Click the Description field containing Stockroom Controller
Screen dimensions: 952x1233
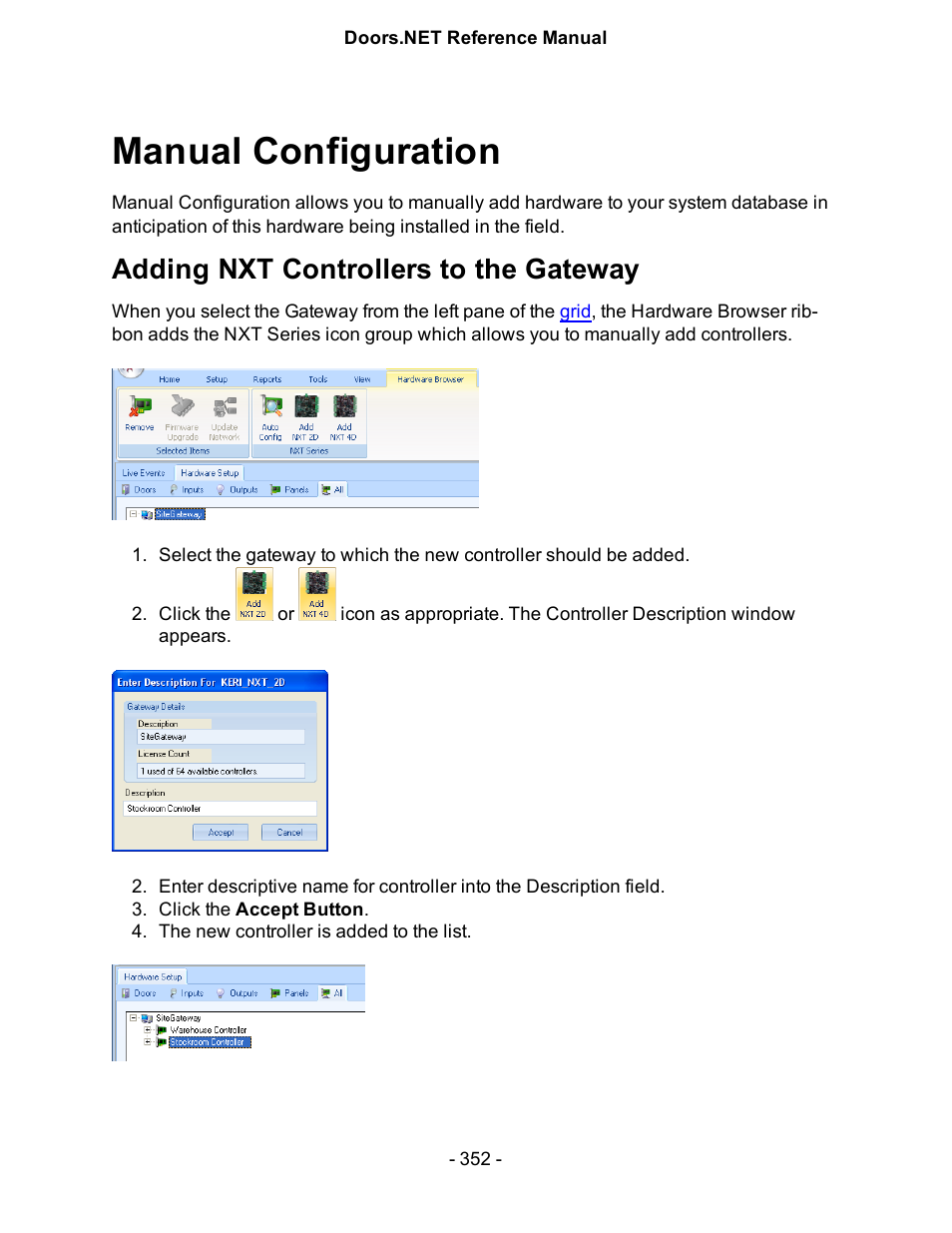(x=220, y=809)
